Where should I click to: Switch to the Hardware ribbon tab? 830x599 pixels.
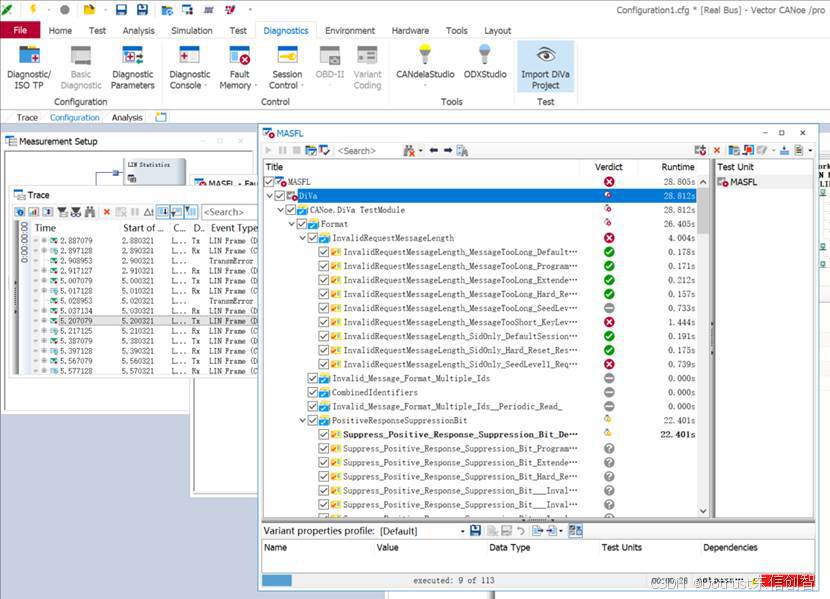[410, 31]
